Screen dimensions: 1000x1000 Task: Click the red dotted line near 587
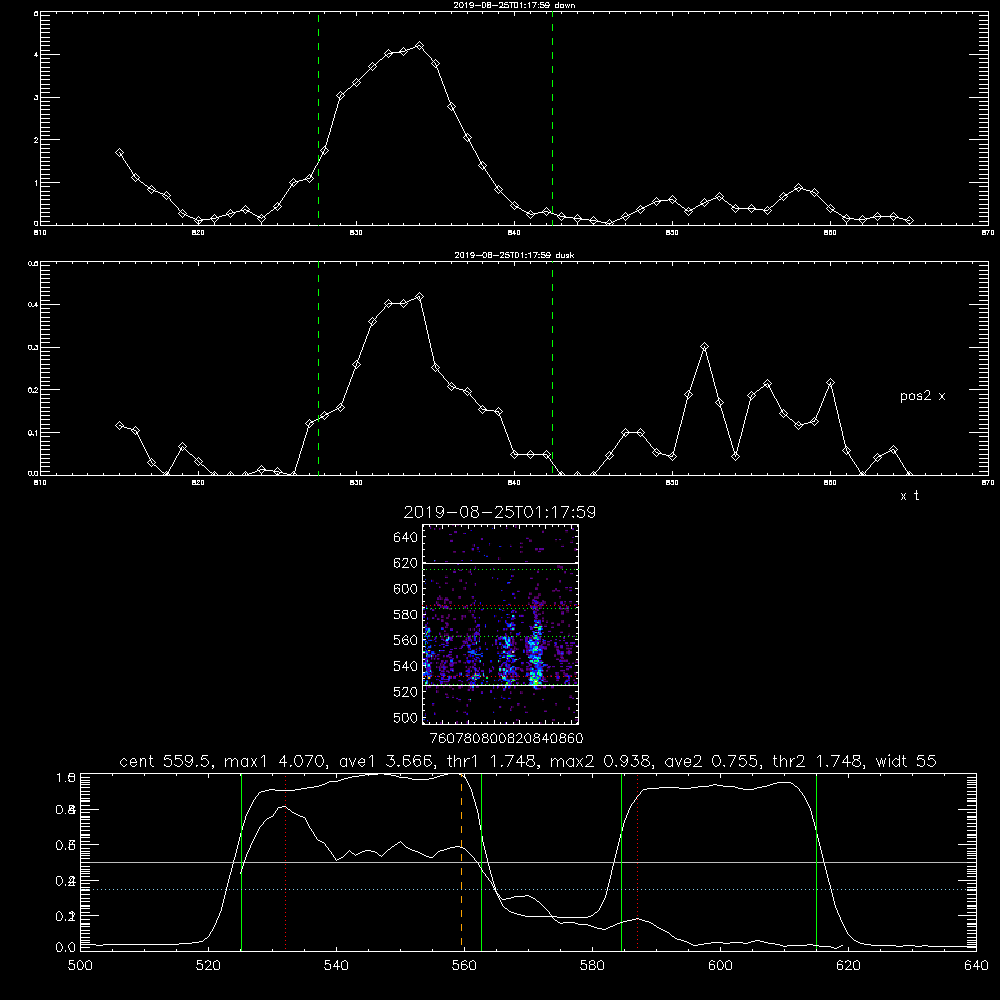coord(637,862)
